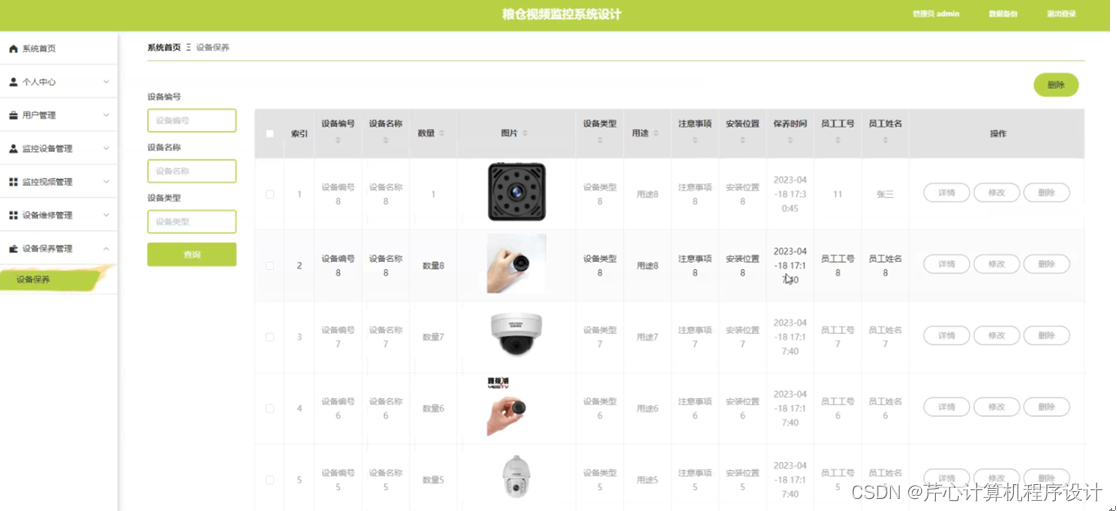The height and width of the screenshot is (511, 1118).
Task: Check the checkbox for row 3
Action: point(270,337)
